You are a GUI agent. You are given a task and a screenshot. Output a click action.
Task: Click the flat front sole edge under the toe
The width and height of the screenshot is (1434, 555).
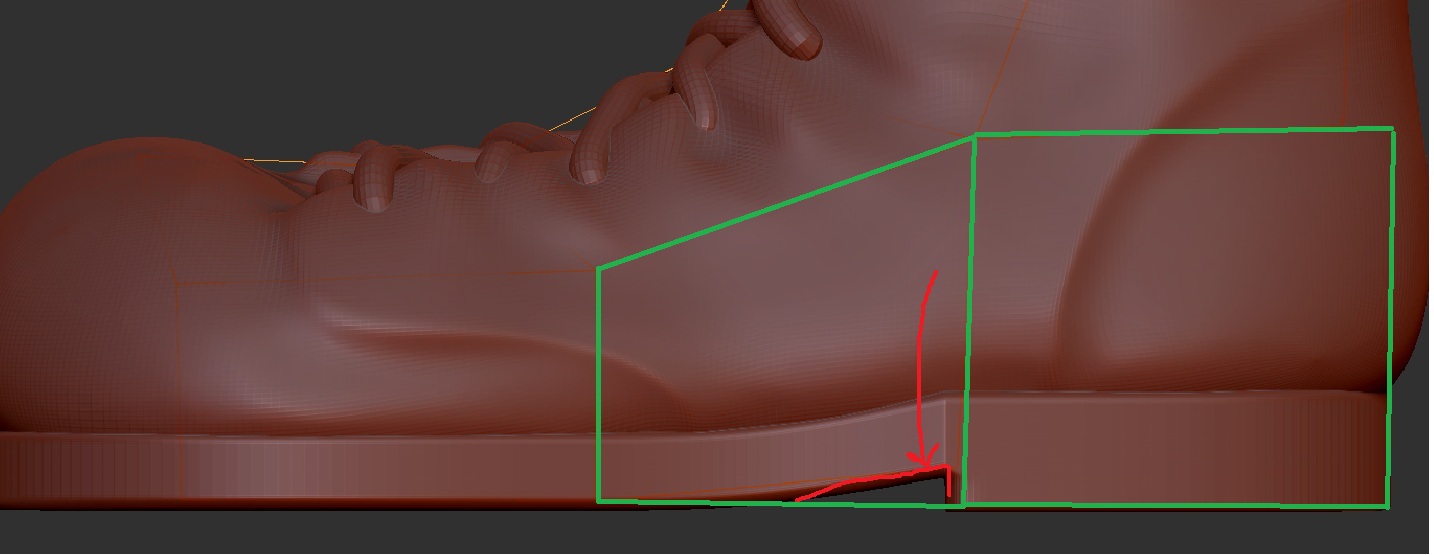300,470
